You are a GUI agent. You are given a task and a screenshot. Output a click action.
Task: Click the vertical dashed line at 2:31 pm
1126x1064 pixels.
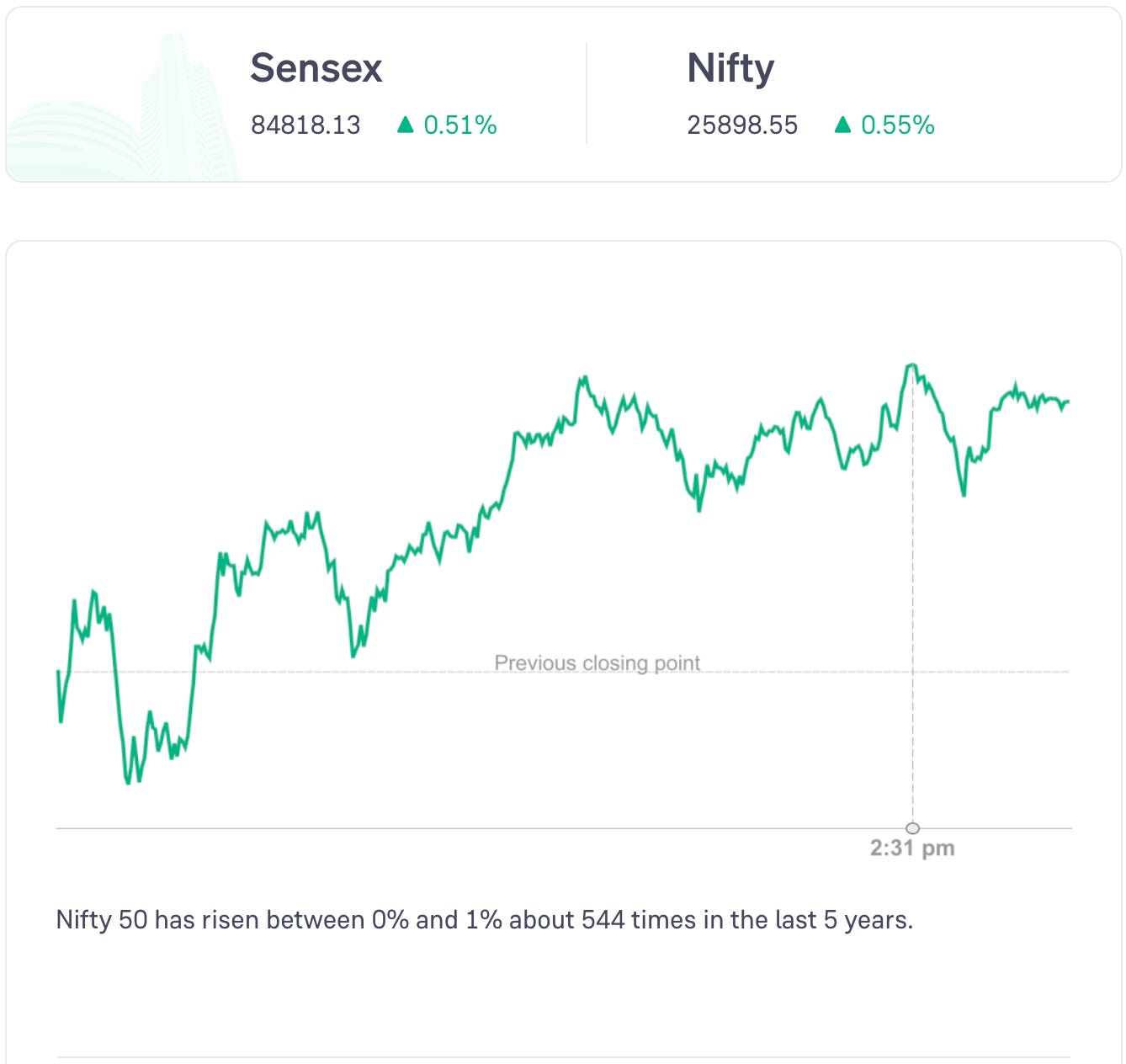(x=913, y=589)
